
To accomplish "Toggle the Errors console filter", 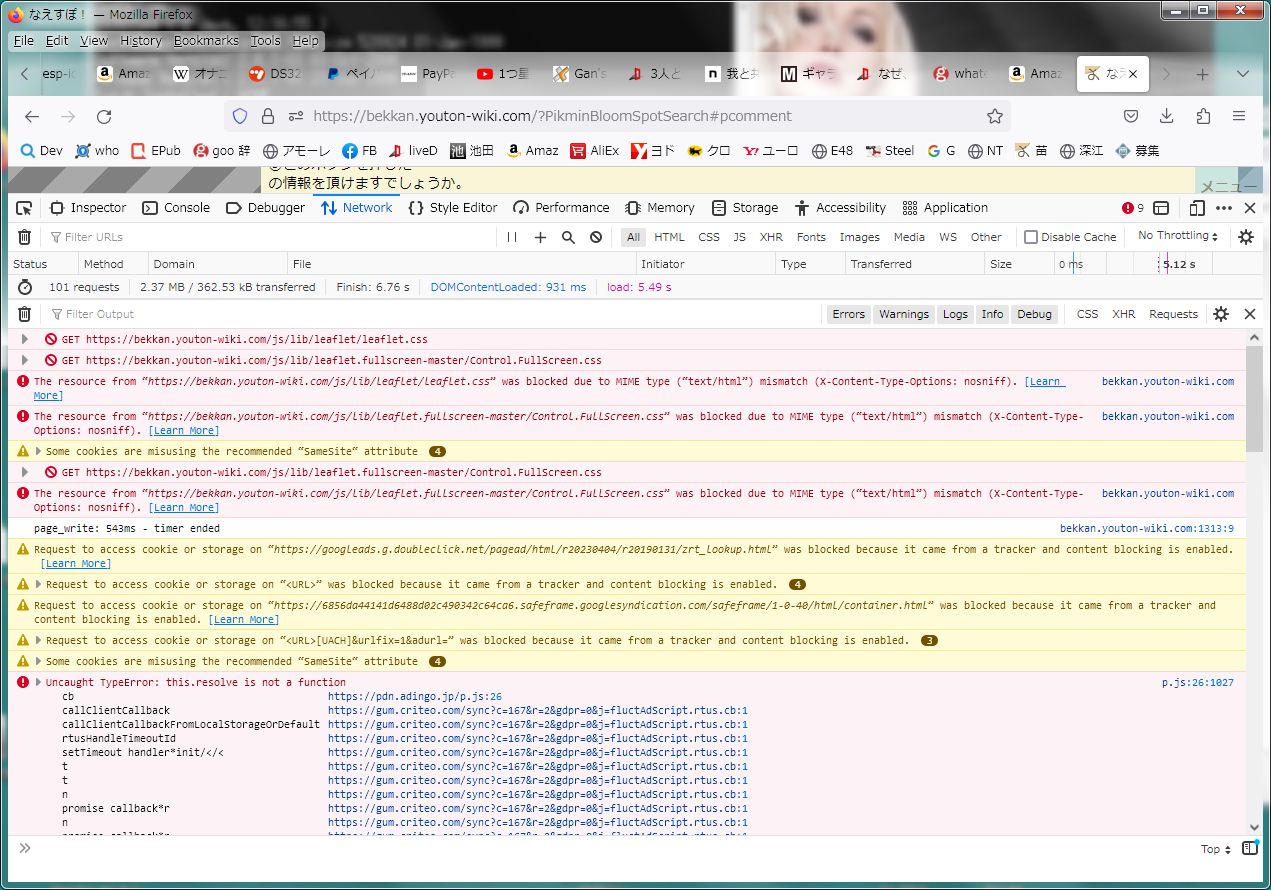I will click(x=848, y=314).
